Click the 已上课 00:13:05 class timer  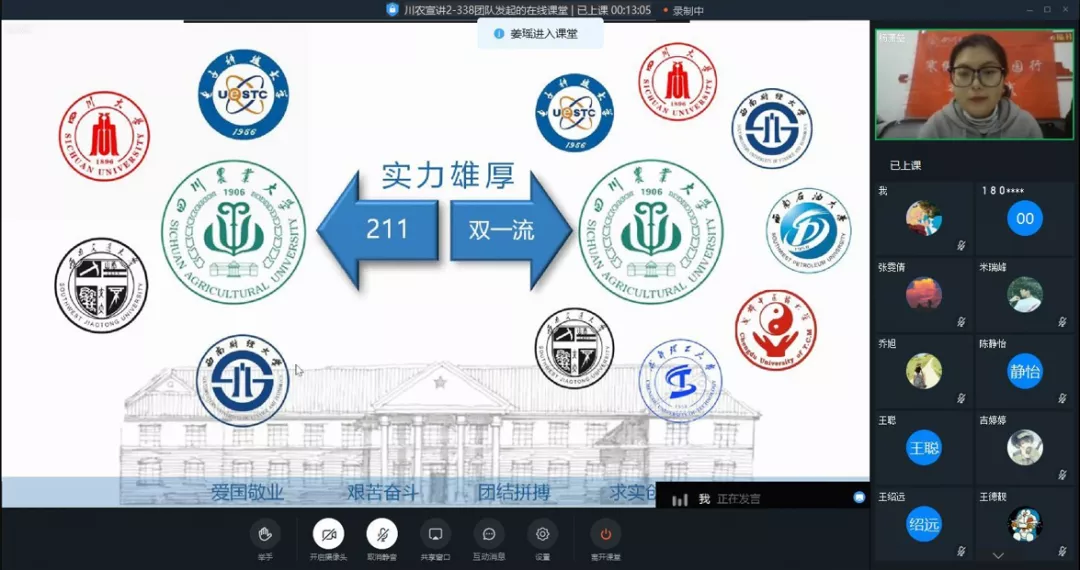click(x=614, y=10)
